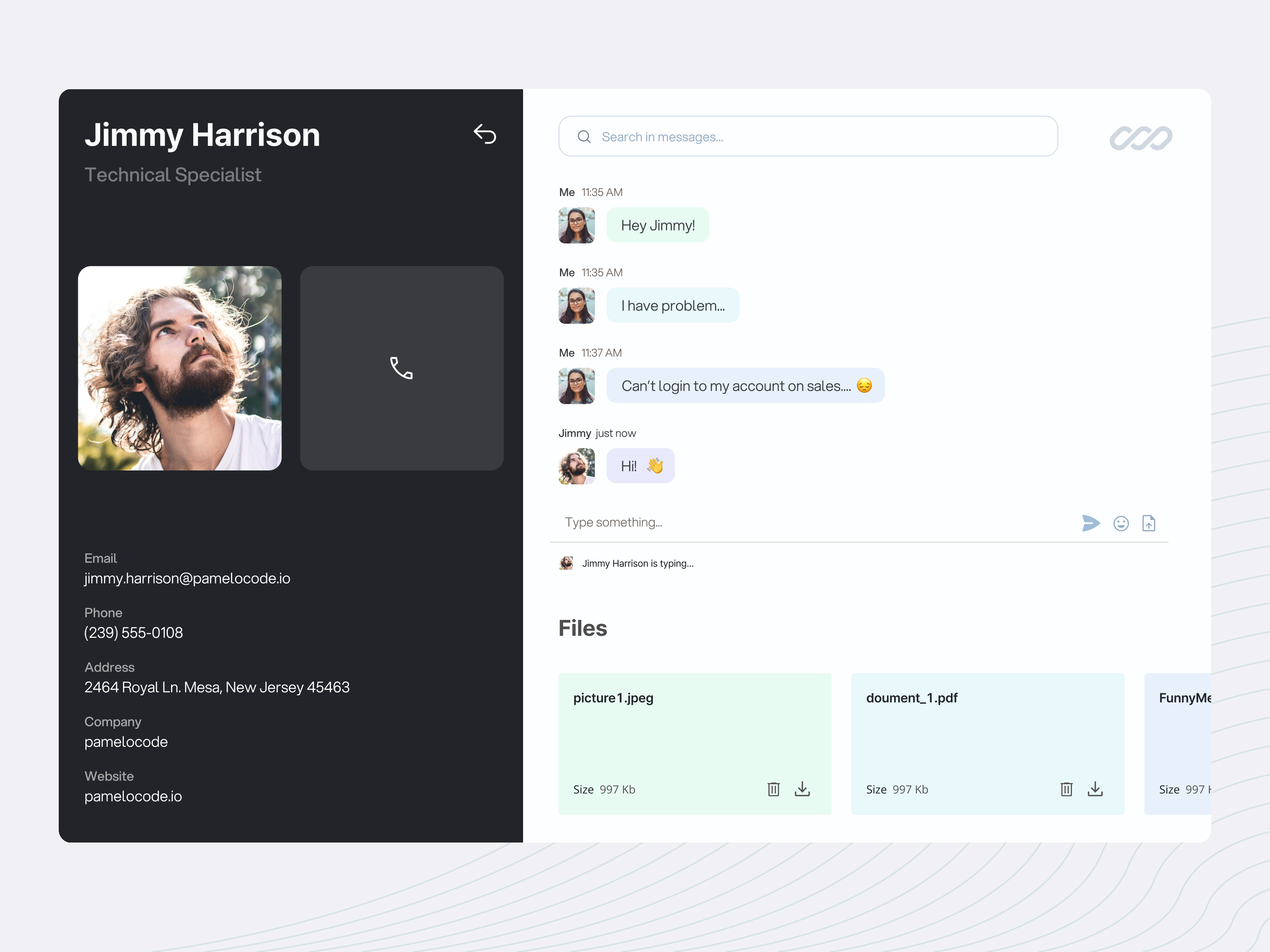Click the search magnifier icon
This screenshot has width=1270, height=952.
click(x=584, y=136)
